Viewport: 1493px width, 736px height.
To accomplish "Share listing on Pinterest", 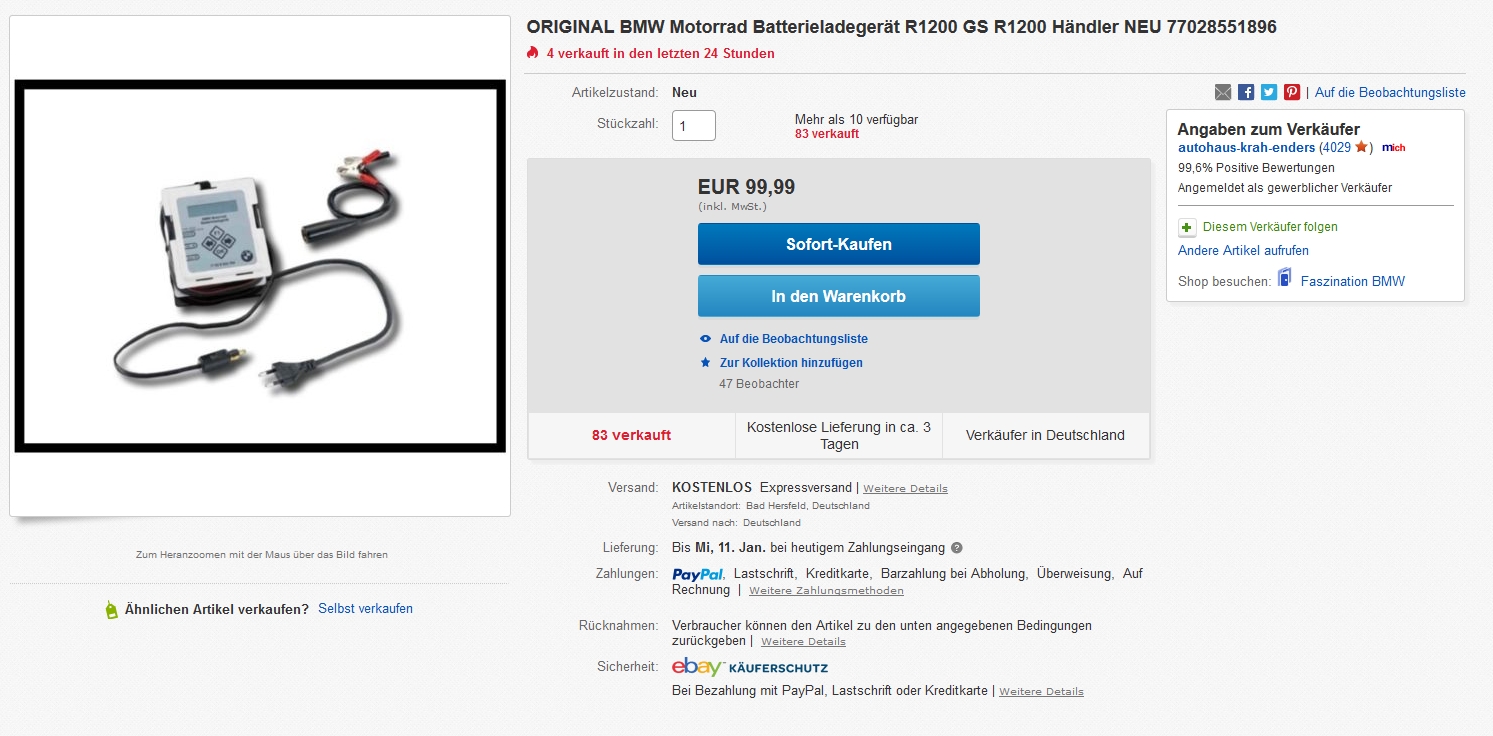I will (1292, 92).
